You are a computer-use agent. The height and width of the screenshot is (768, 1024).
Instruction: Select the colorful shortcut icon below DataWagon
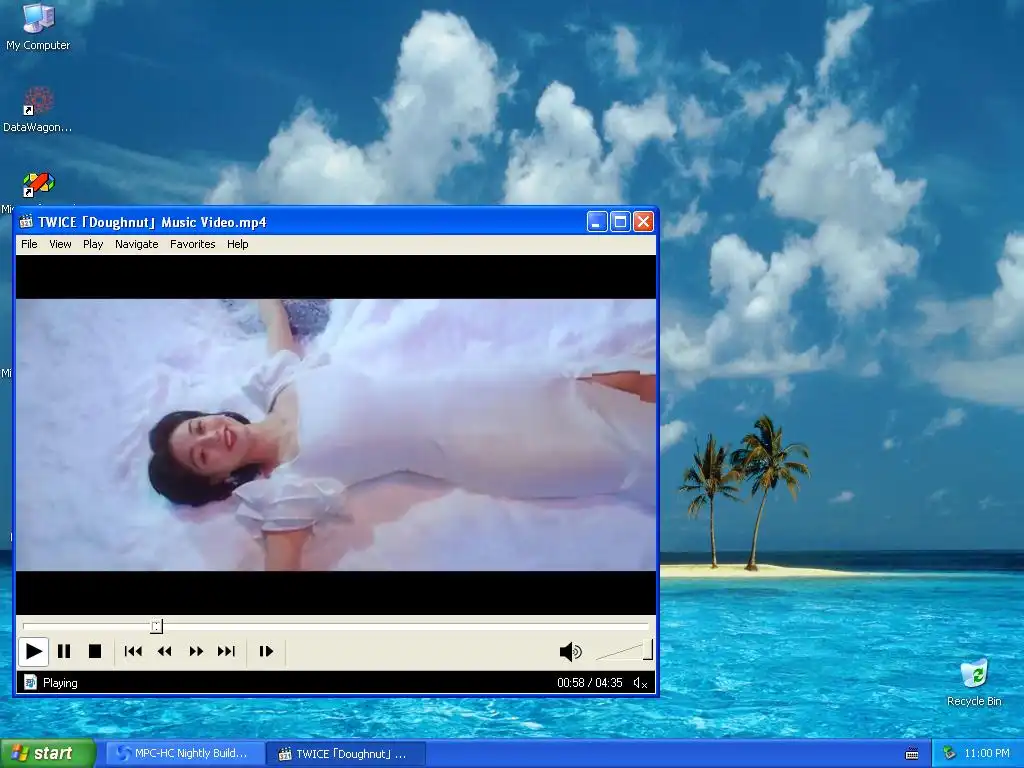point(38,185)
